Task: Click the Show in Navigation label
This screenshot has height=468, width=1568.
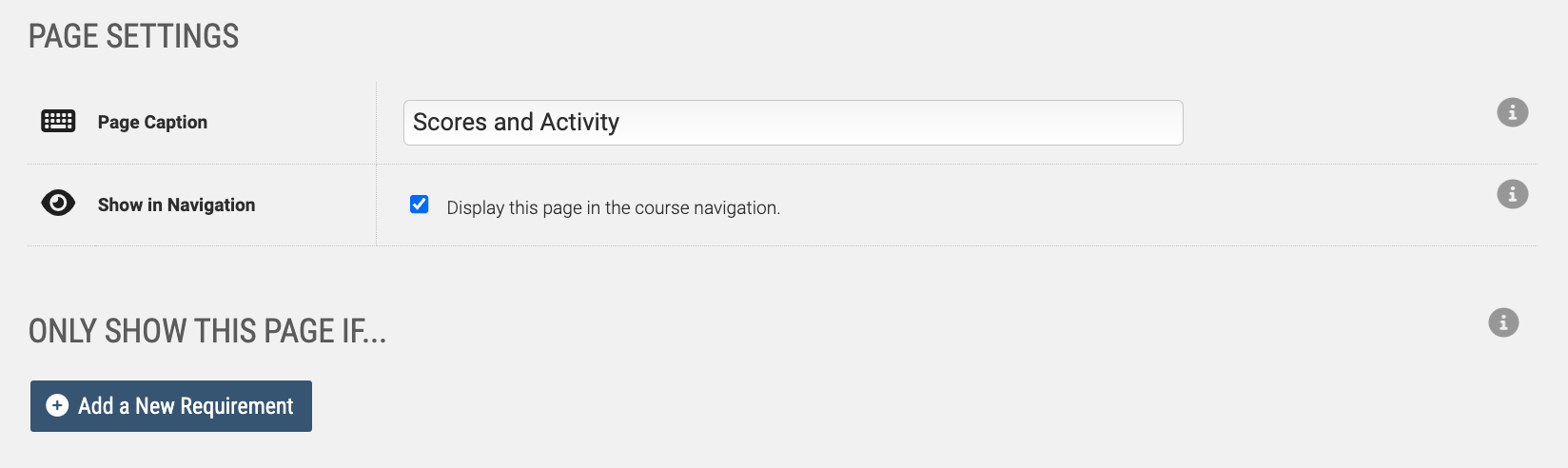Action: [176, 205]
